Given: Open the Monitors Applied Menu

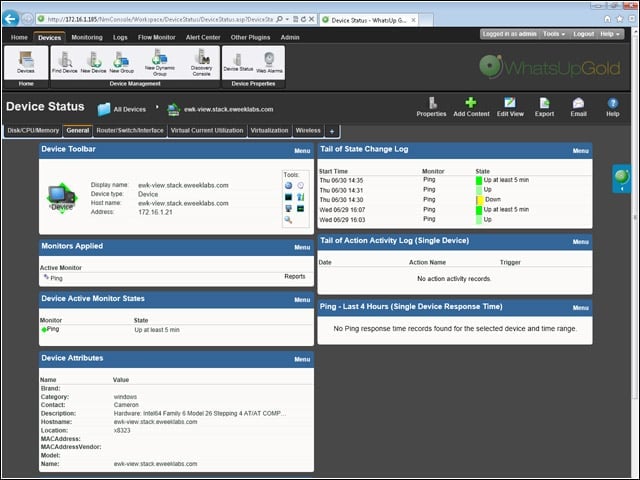Looking at the screenshot, I should 302,247.
